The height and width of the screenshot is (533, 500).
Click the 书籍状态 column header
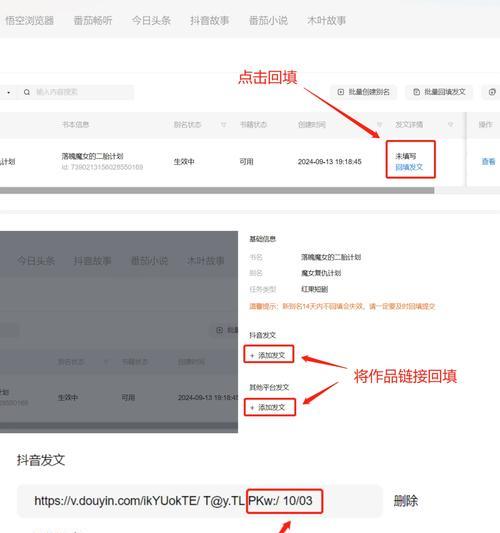[x=253, y=125]
